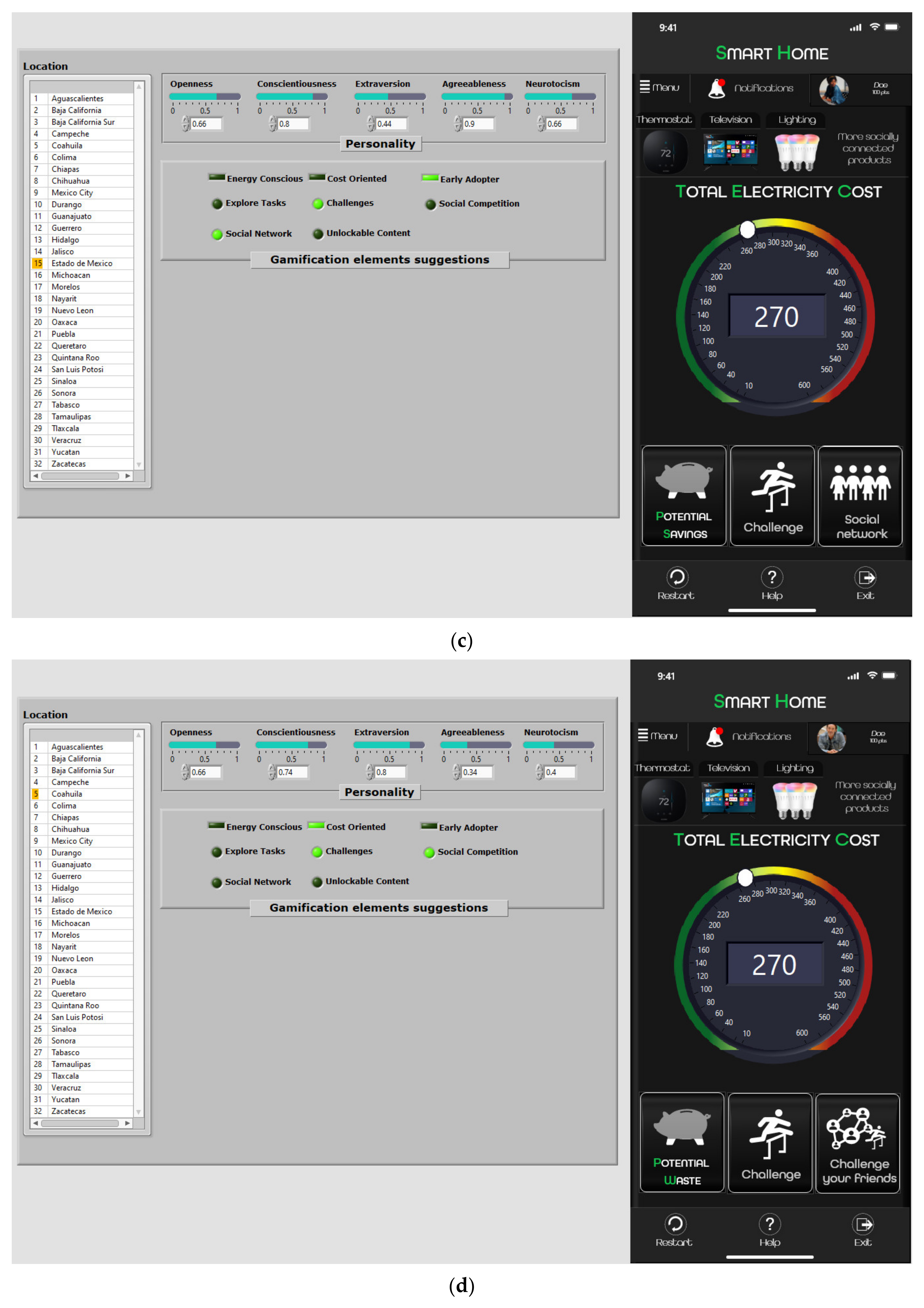Open the Menu hamburger in top app

coord(644,87)
